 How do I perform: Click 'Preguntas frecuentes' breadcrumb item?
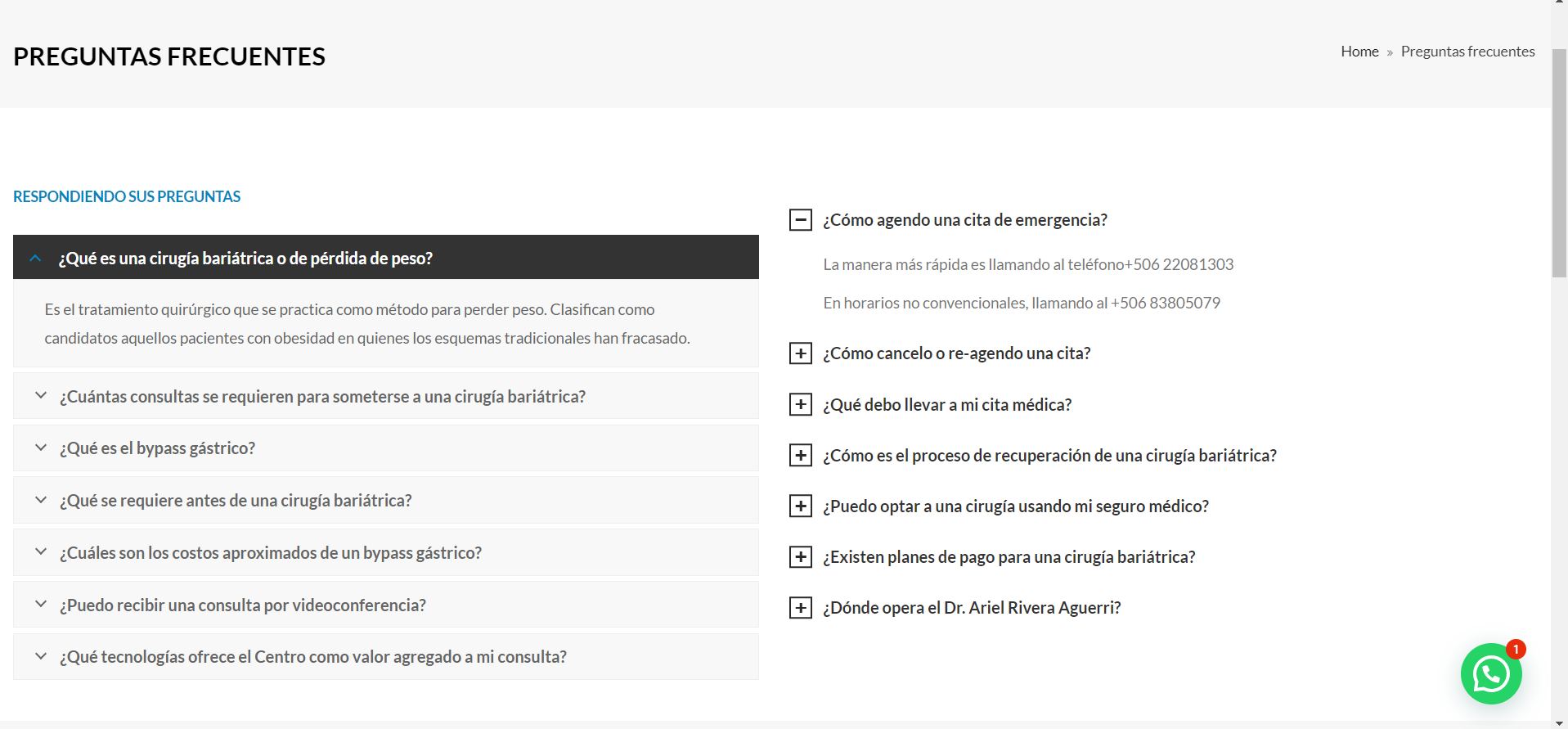pos(1467,52)
